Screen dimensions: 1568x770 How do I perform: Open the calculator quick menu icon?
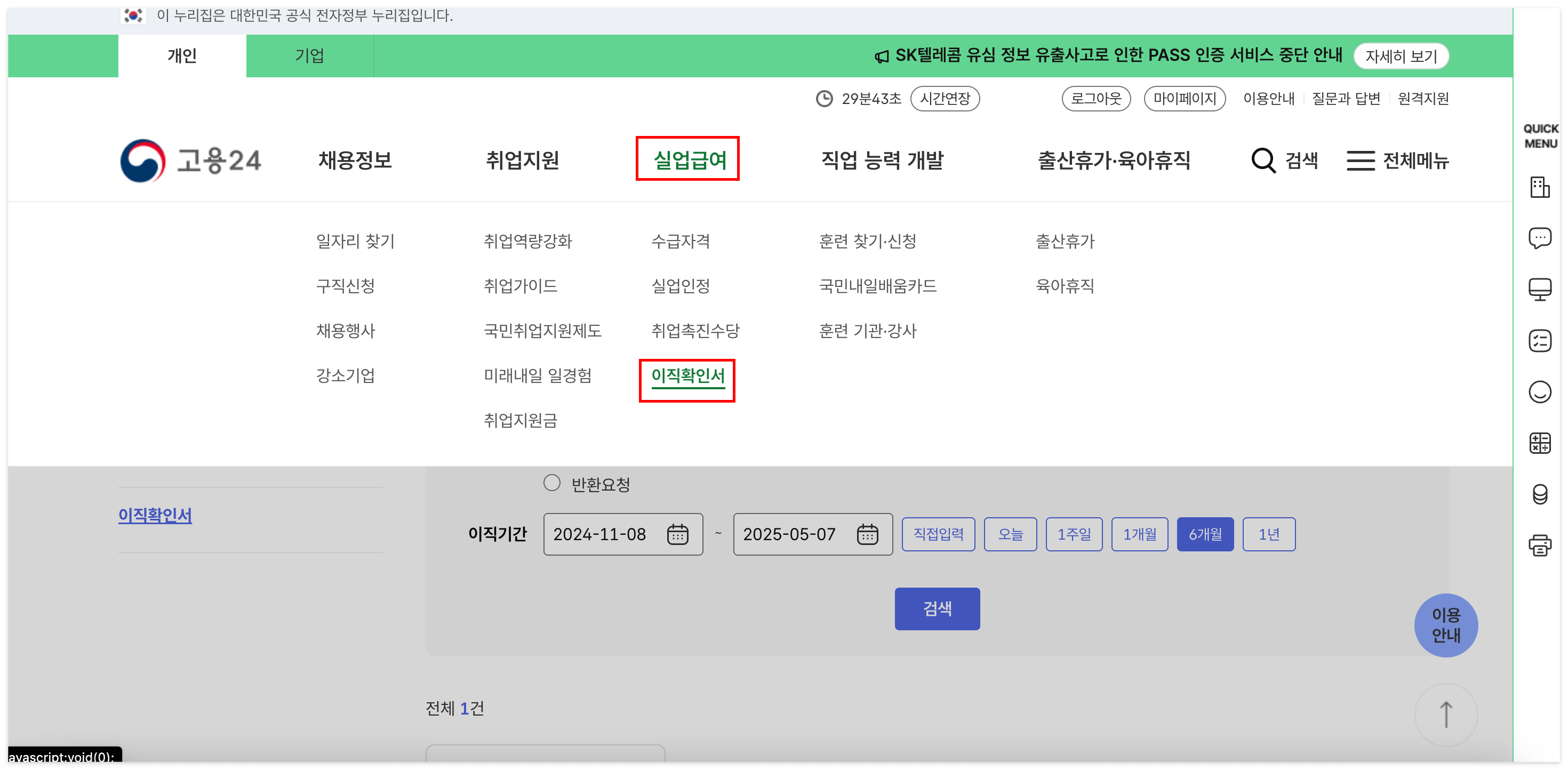[x=1539, y=443]
